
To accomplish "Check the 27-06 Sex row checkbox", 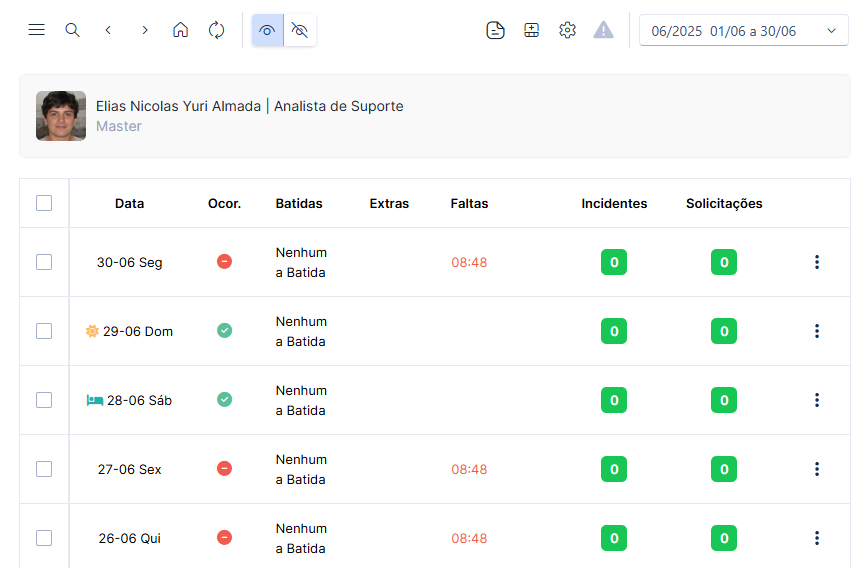I will point(44,469).
